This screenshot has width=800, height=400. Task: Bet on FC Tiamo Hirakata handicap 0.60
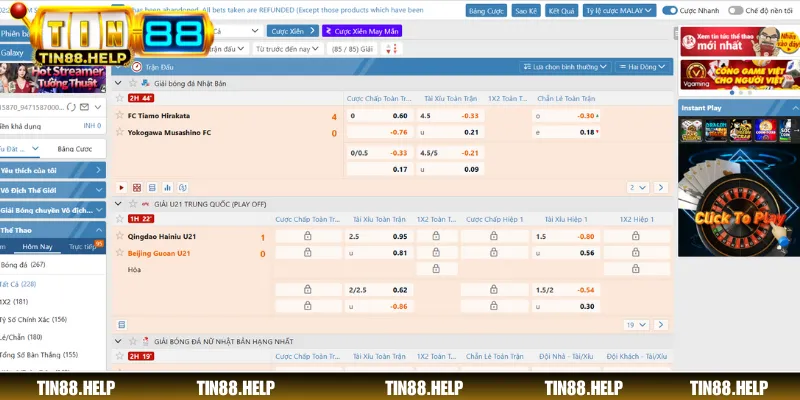point(380,116)
